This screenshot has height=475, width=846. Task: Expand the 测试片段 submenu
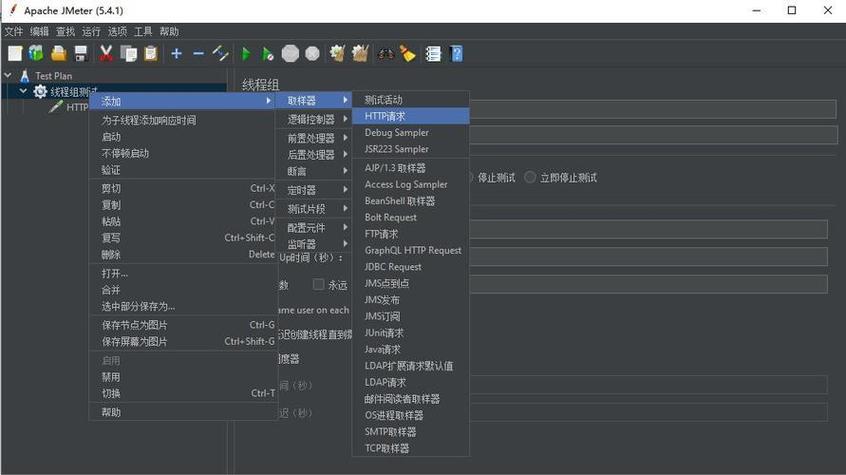313,209
